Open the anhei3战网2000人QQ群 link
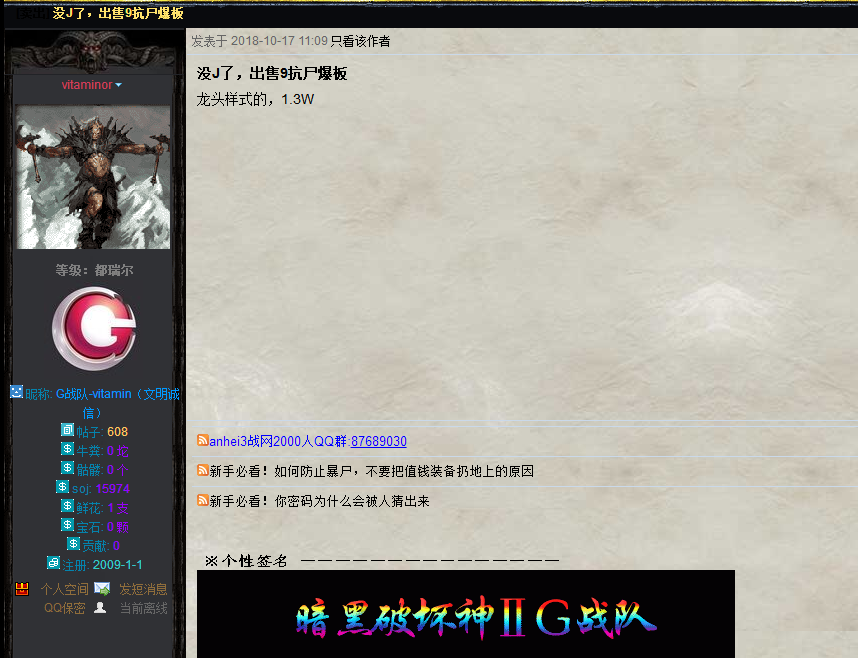 tap(278, 441)
